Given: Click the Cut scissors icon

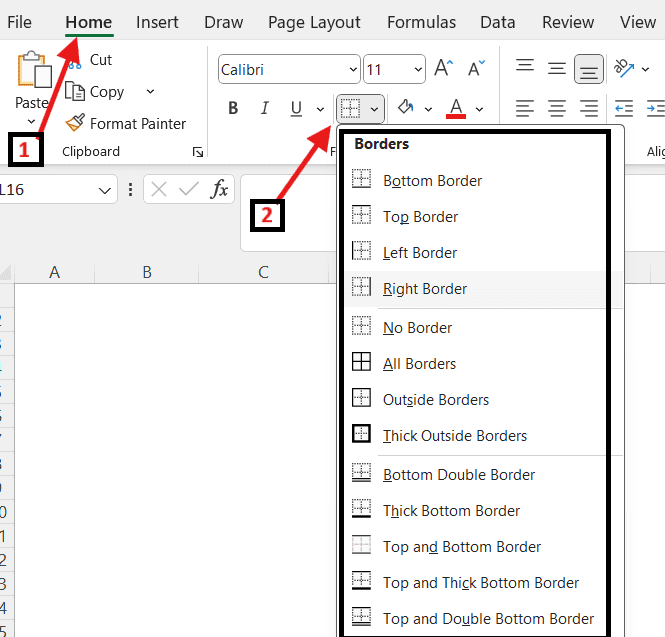Looking at the screenshot, I should click(75, 61).
